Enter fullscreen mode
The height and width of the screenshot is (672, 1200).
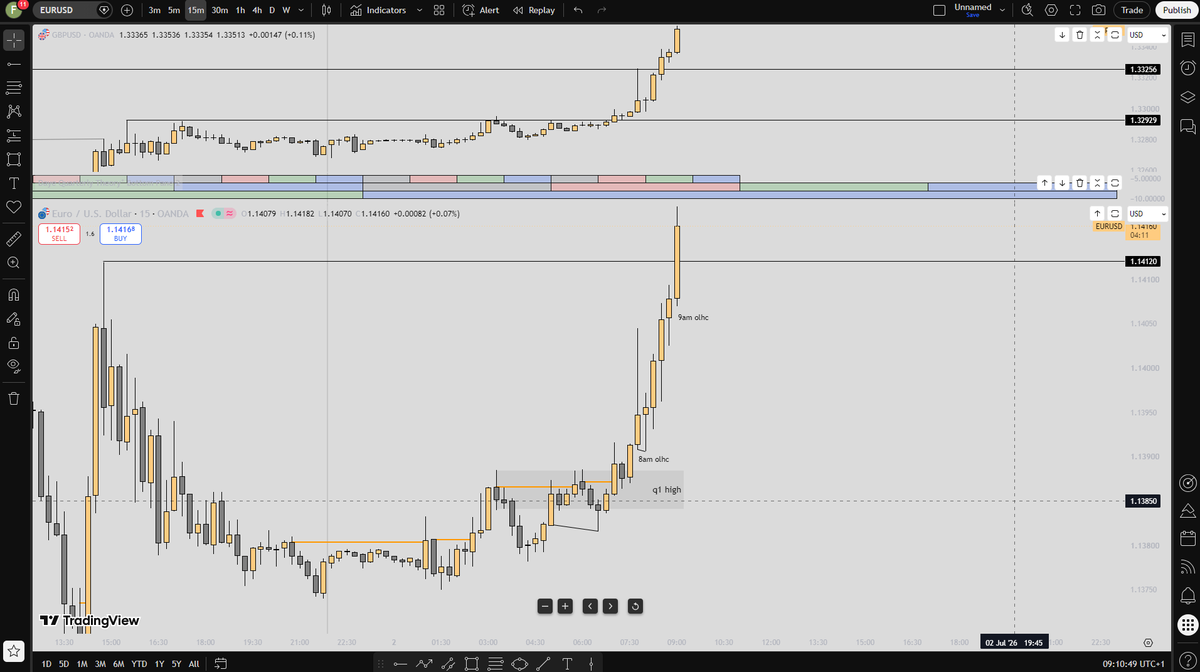(1075, 10)
